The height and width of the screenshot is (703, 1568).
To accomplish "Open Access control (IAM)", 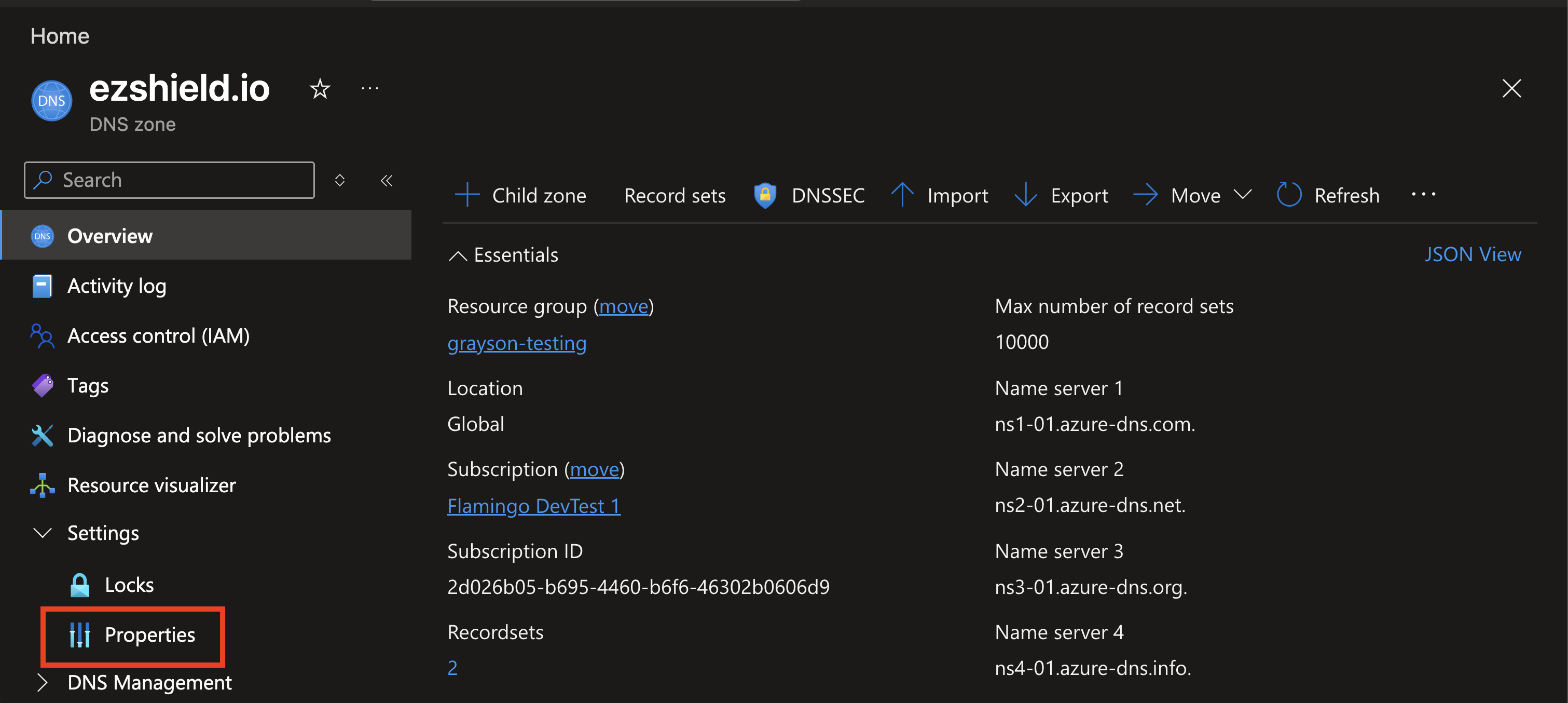I will coord(158,335).
